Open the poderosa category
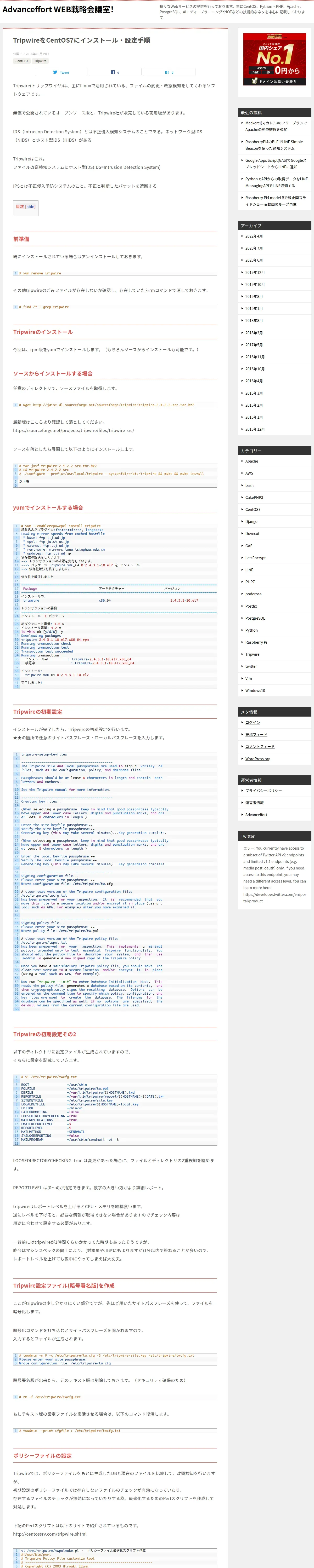Viewport: 314px width, 1568px height. click(254, 594)
